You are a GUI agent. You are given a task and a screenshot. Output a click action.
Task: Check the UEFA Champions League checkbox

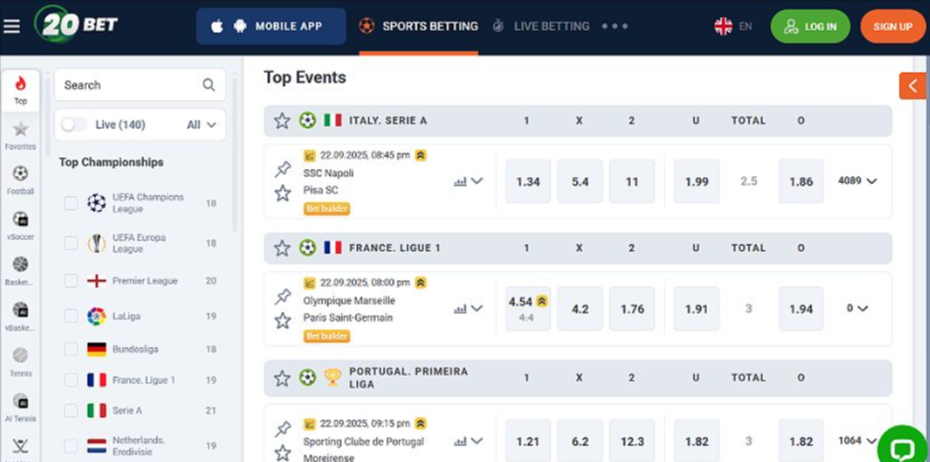coord(71,203)
